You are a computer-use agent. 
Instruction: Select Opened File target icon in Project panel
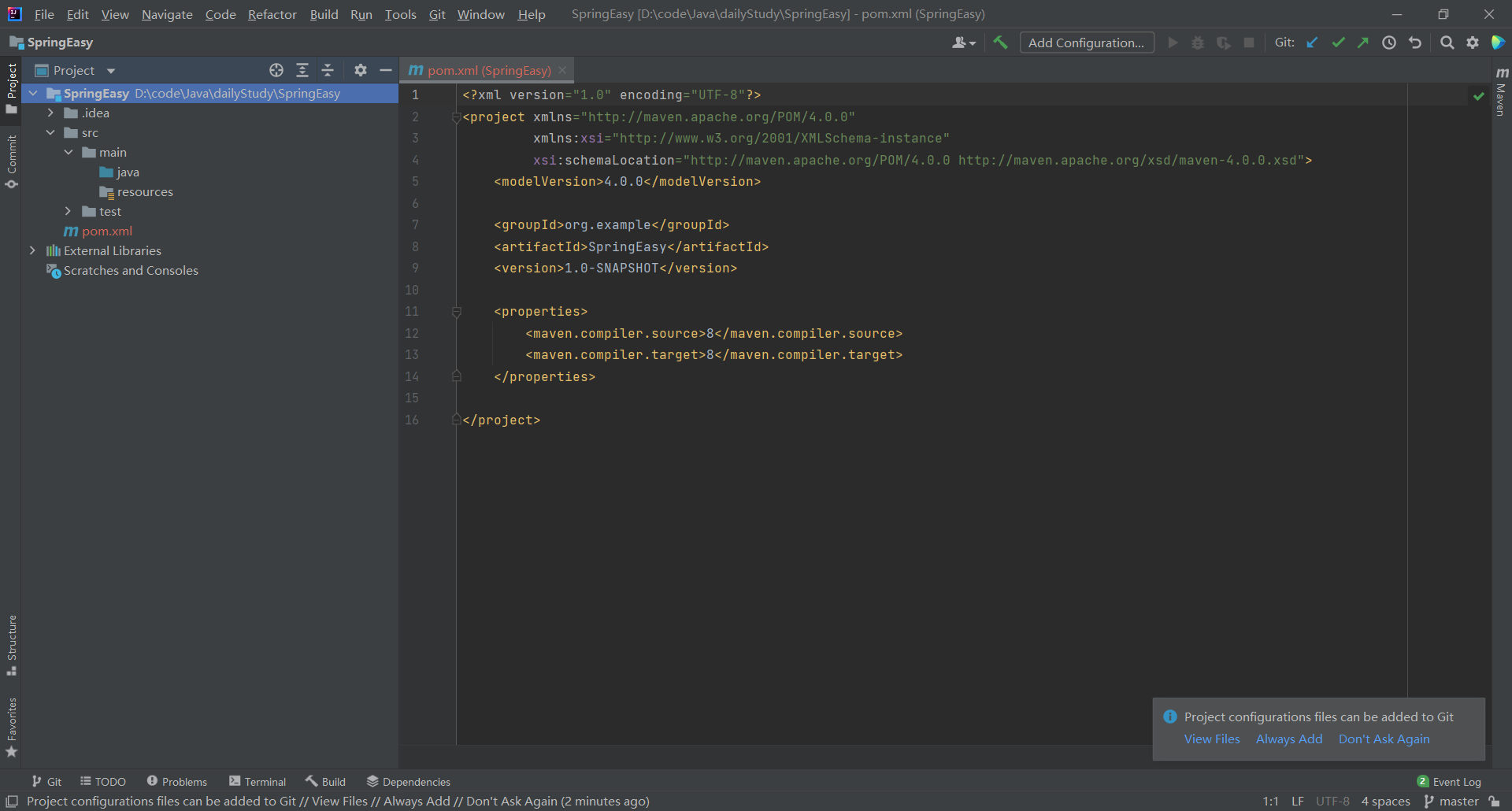click(x=276, y=70)
